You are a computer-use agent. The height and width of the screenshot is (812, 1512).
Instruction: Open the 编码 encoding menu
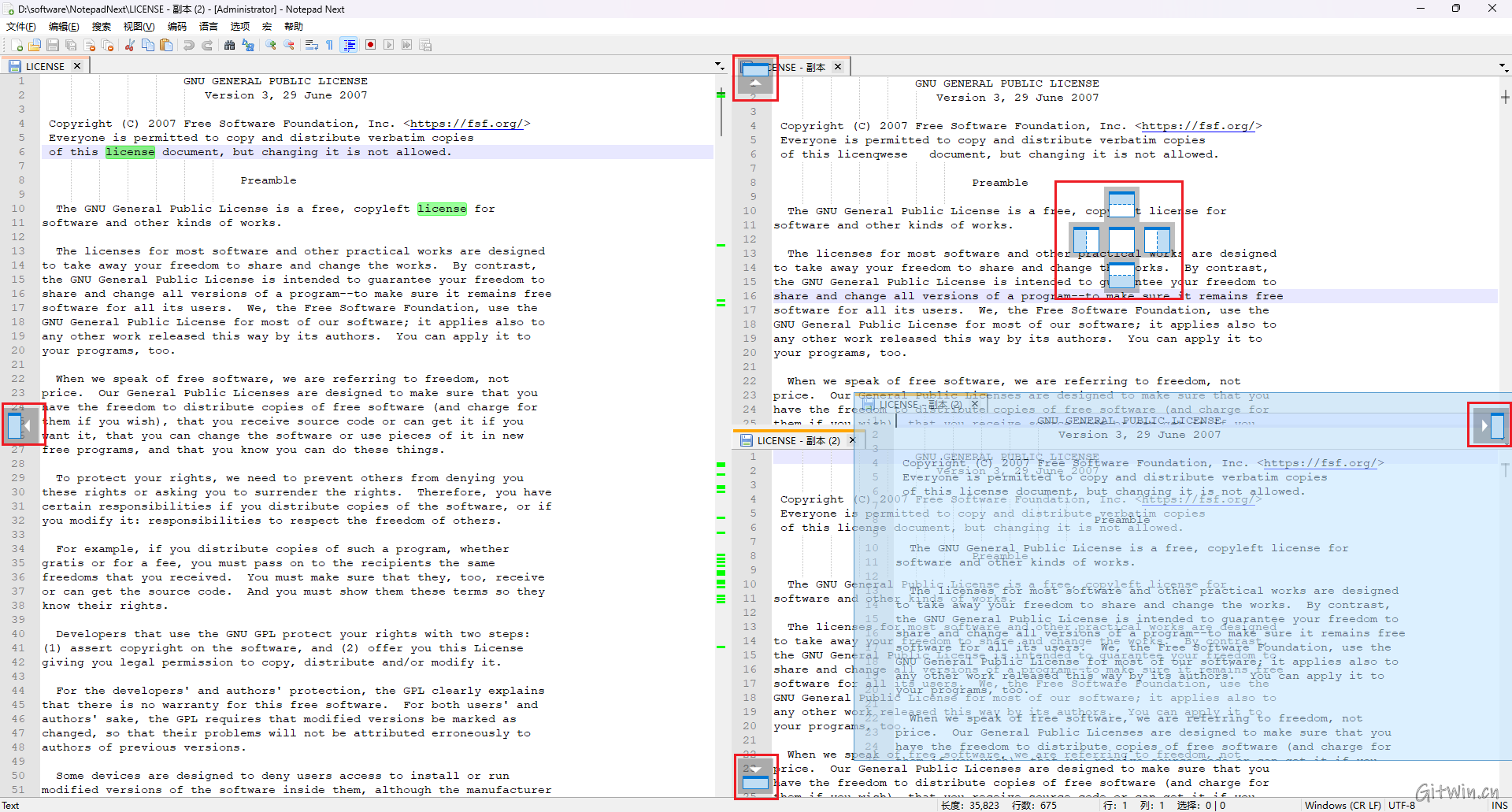point(177,27)
